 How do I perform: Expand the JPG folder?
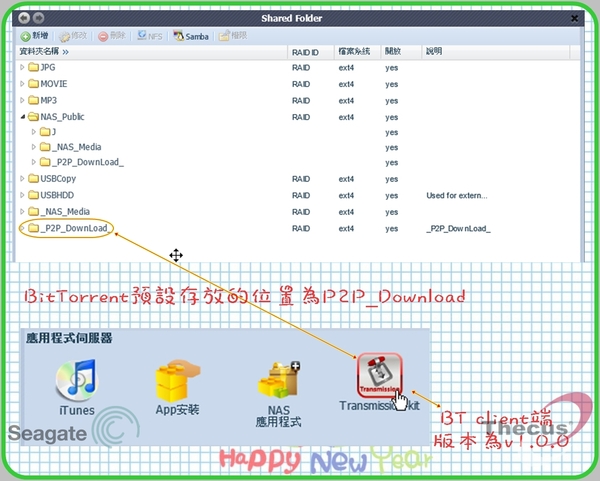coord(22,67)
